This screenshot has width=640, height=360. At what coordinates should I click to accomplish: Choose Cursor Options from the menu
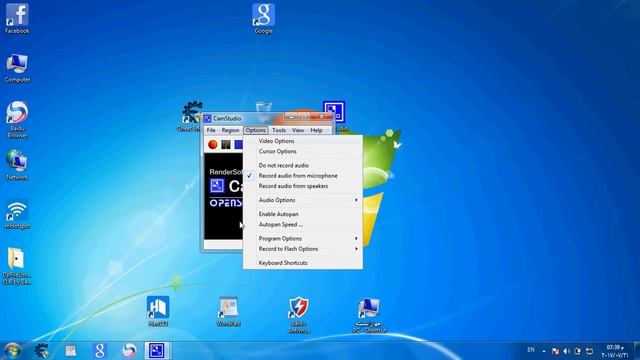tap(302, 151)
